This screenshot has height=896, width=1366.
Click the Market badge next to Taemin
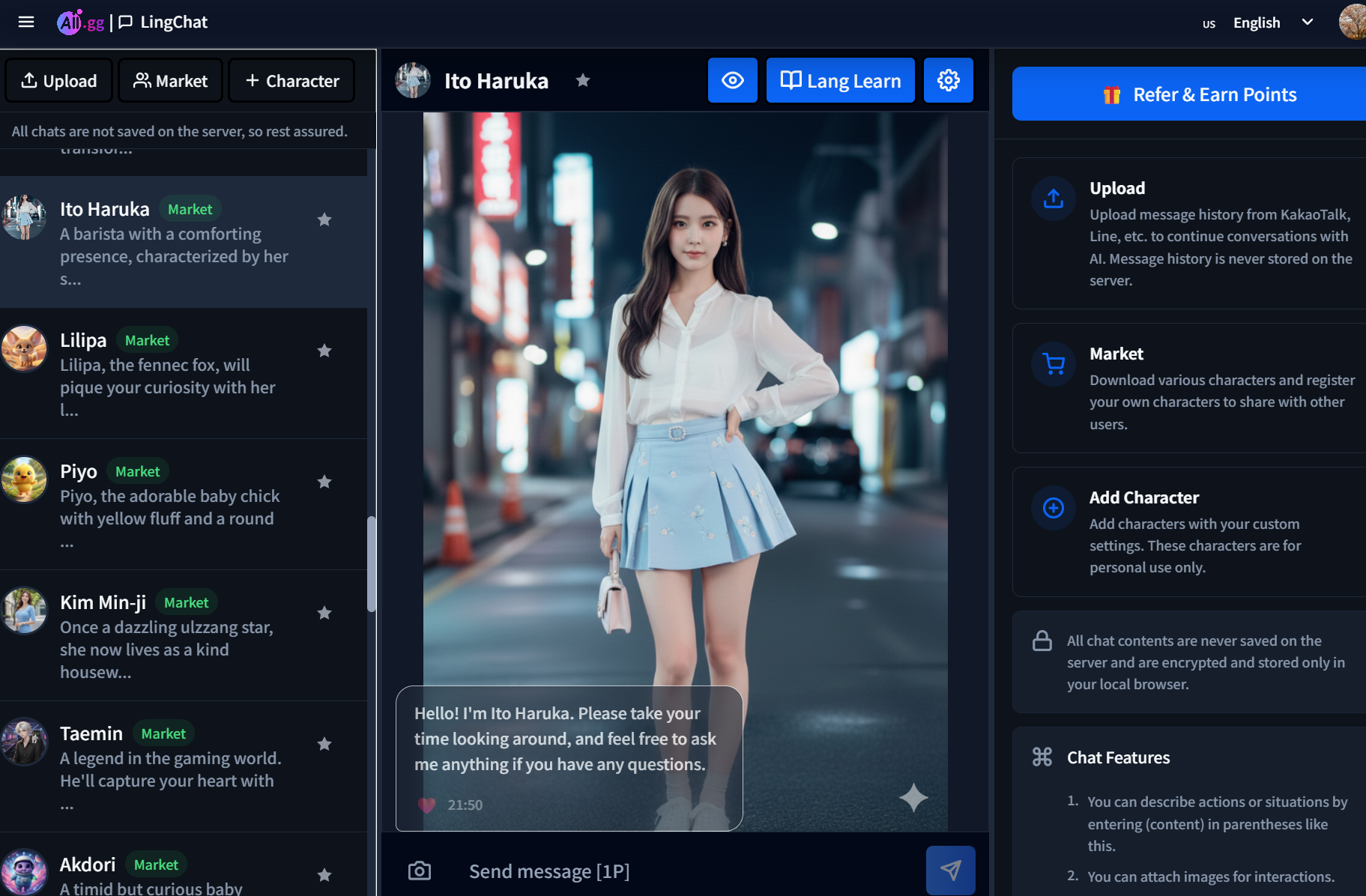(163, 733)
